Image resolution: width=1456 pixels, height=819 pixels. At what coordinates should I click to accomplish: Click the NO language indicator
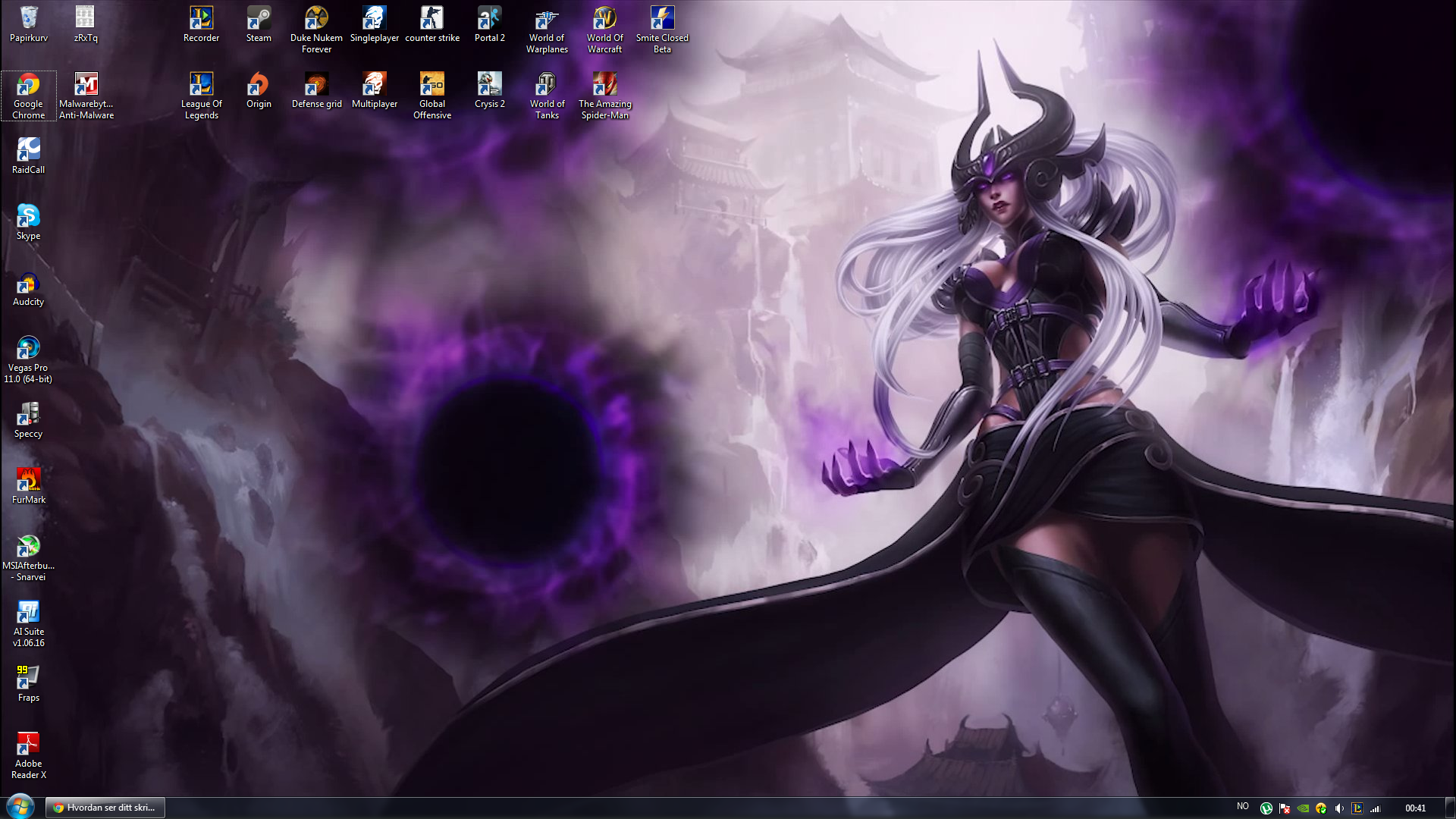click(1242, 807)
